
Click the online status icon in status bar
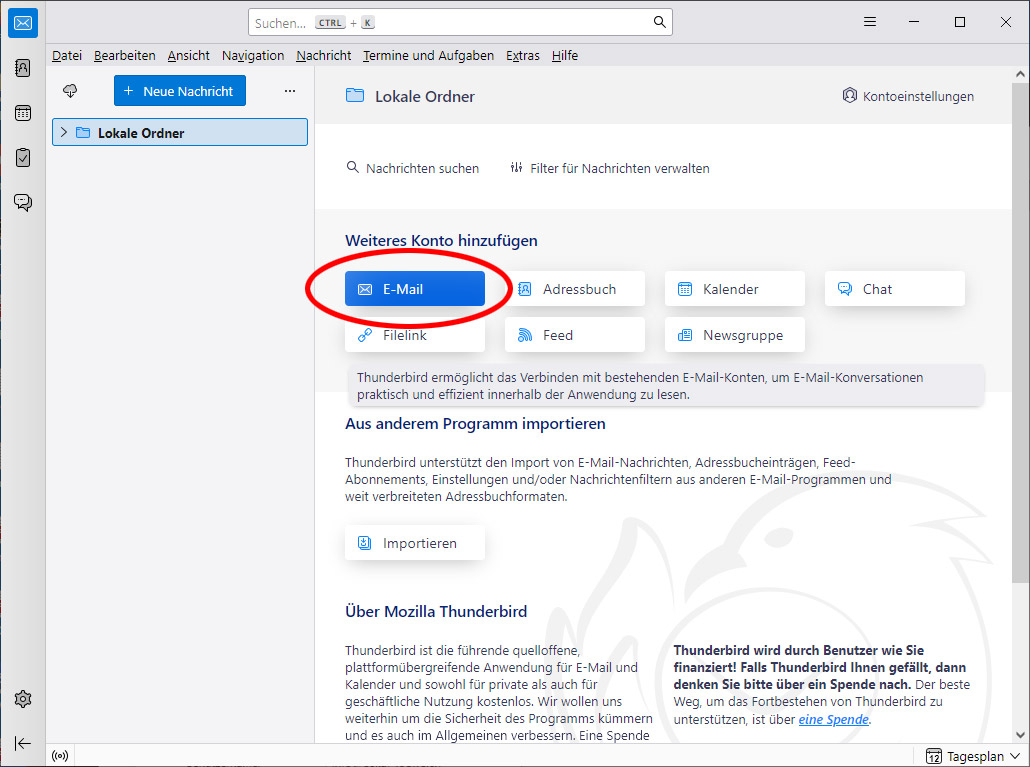coord(60,756)
